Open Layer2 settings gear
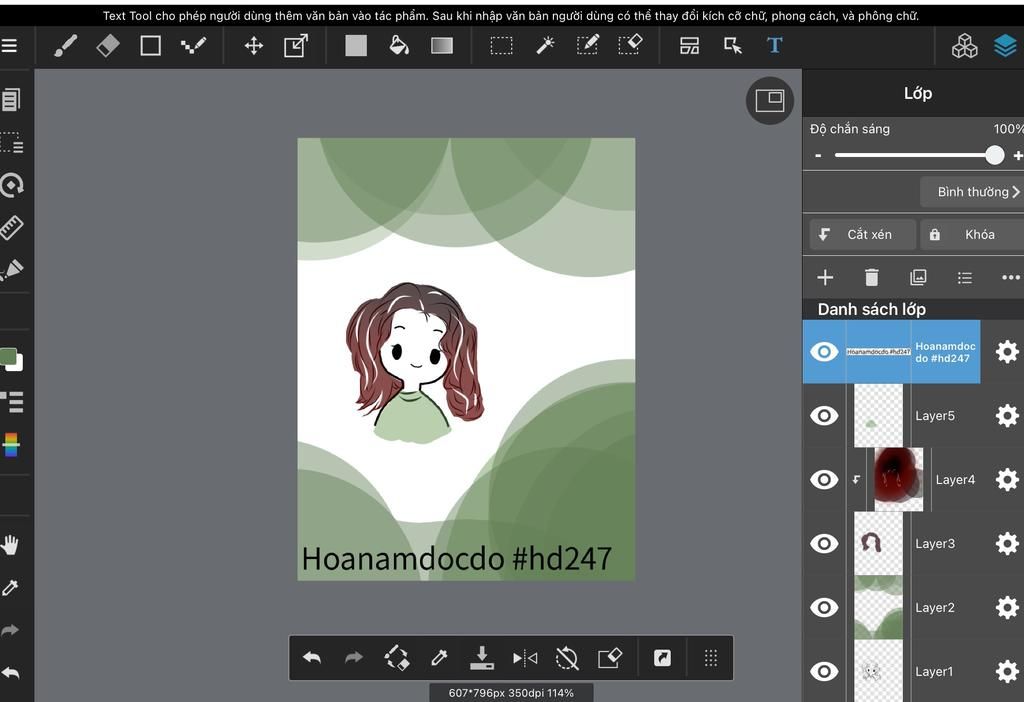1024x702 pixels. tap(1007, 607)
